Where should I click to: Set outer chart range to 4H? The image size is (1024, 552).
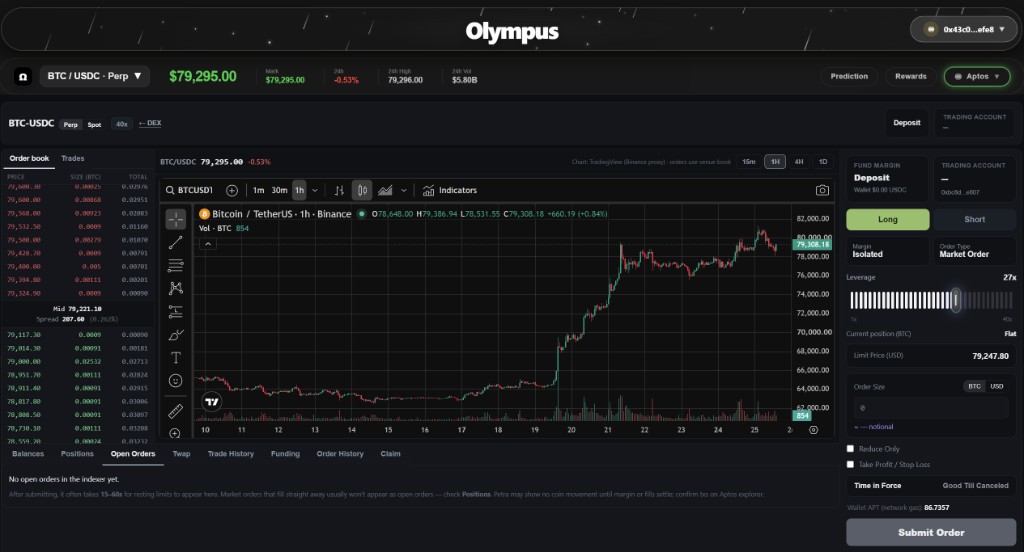pyautogui.click(x=799, y=161)
